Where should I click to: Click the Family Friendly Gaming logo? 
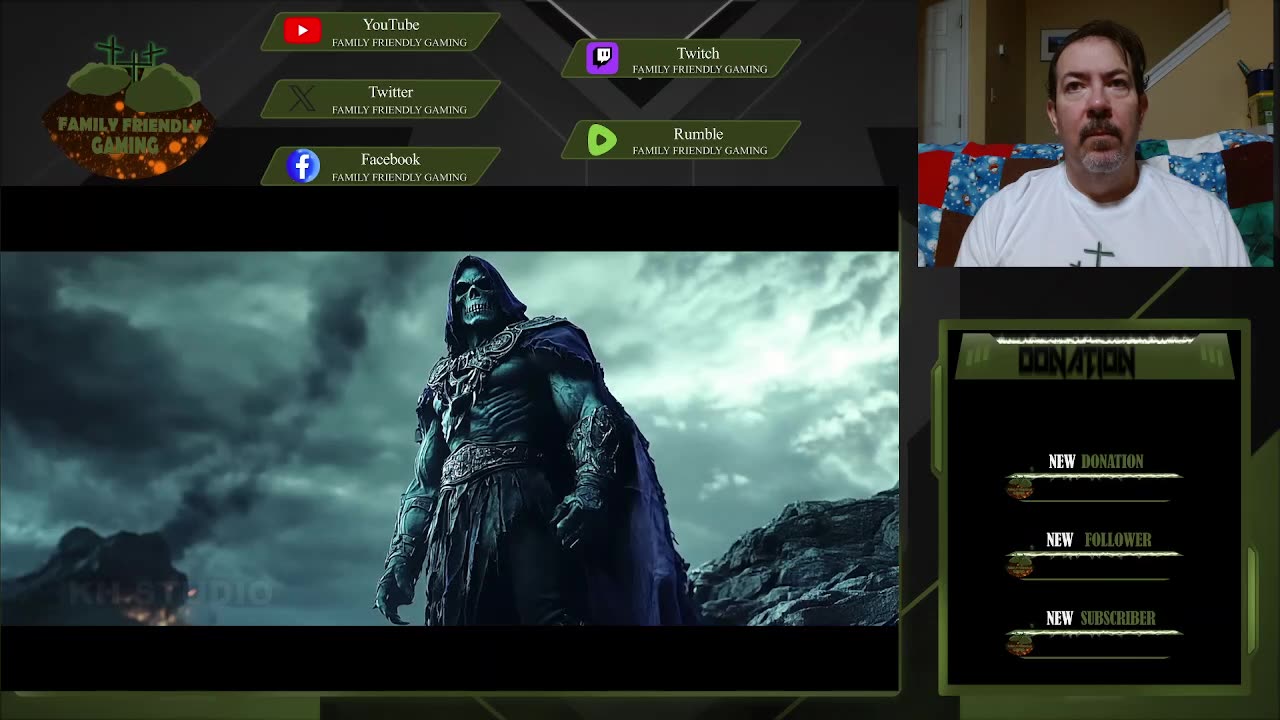128,108
